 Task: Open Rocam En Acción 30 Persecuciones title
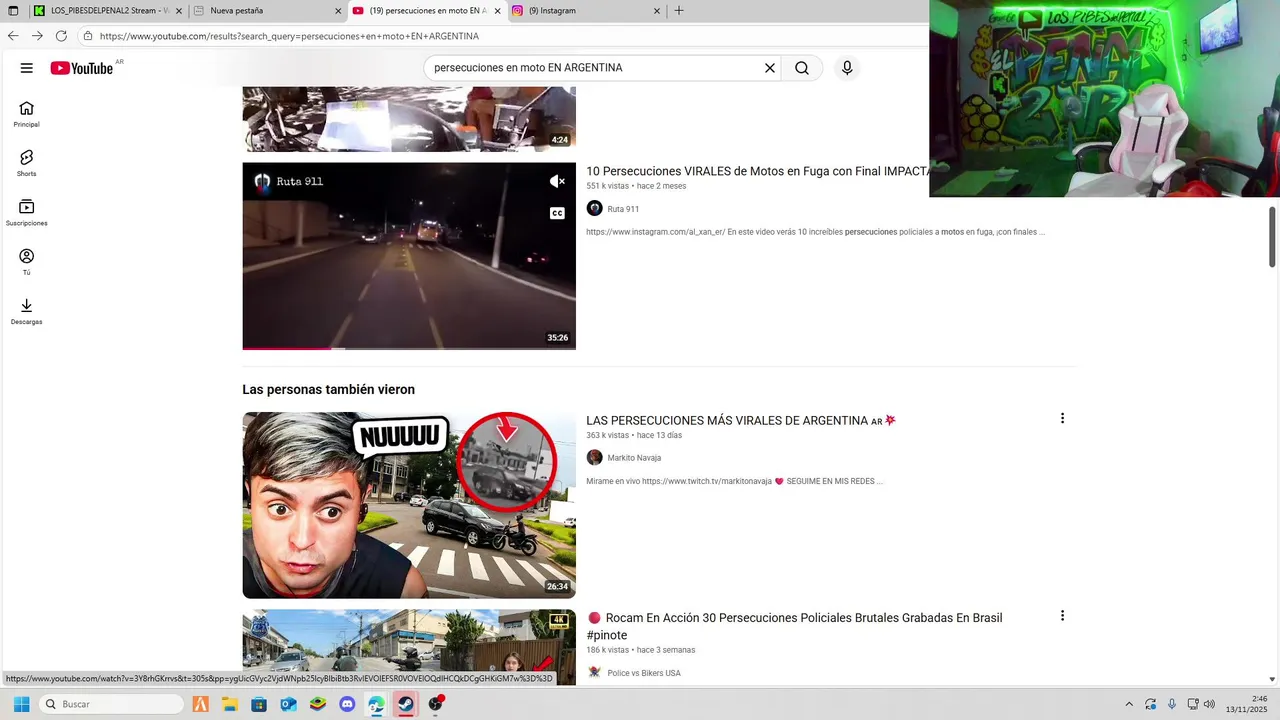pos(794,626)
